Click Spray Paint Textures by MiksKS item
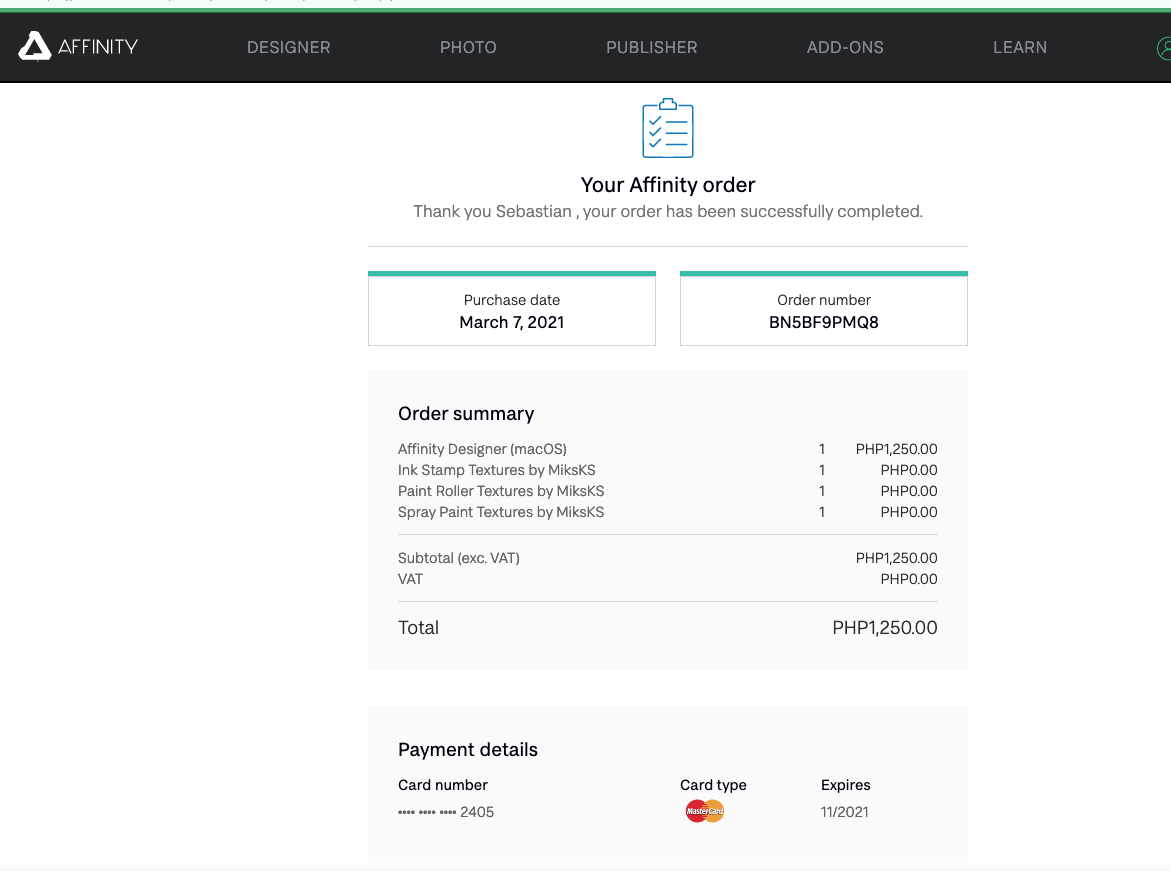This screenshot has height=871, width=1171. 501,512
